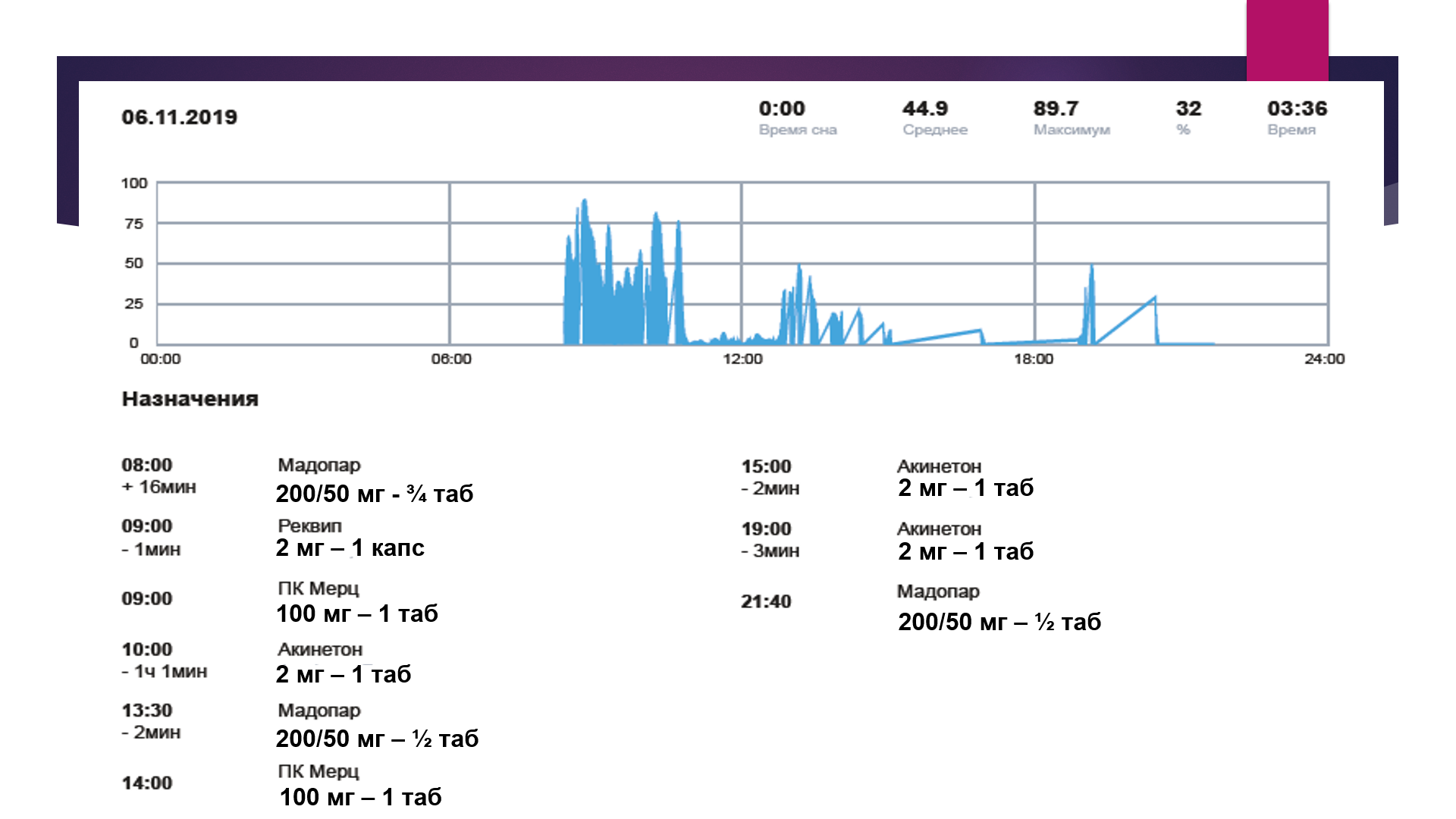This screenshot has height=819, width=1456.
Task: Click the Время label under 03:36
Action: coord(1291,130)
